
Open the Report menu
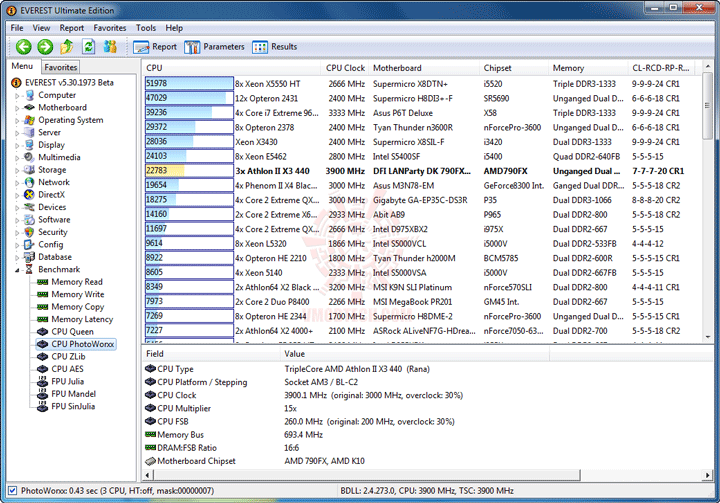coord(72,28)
